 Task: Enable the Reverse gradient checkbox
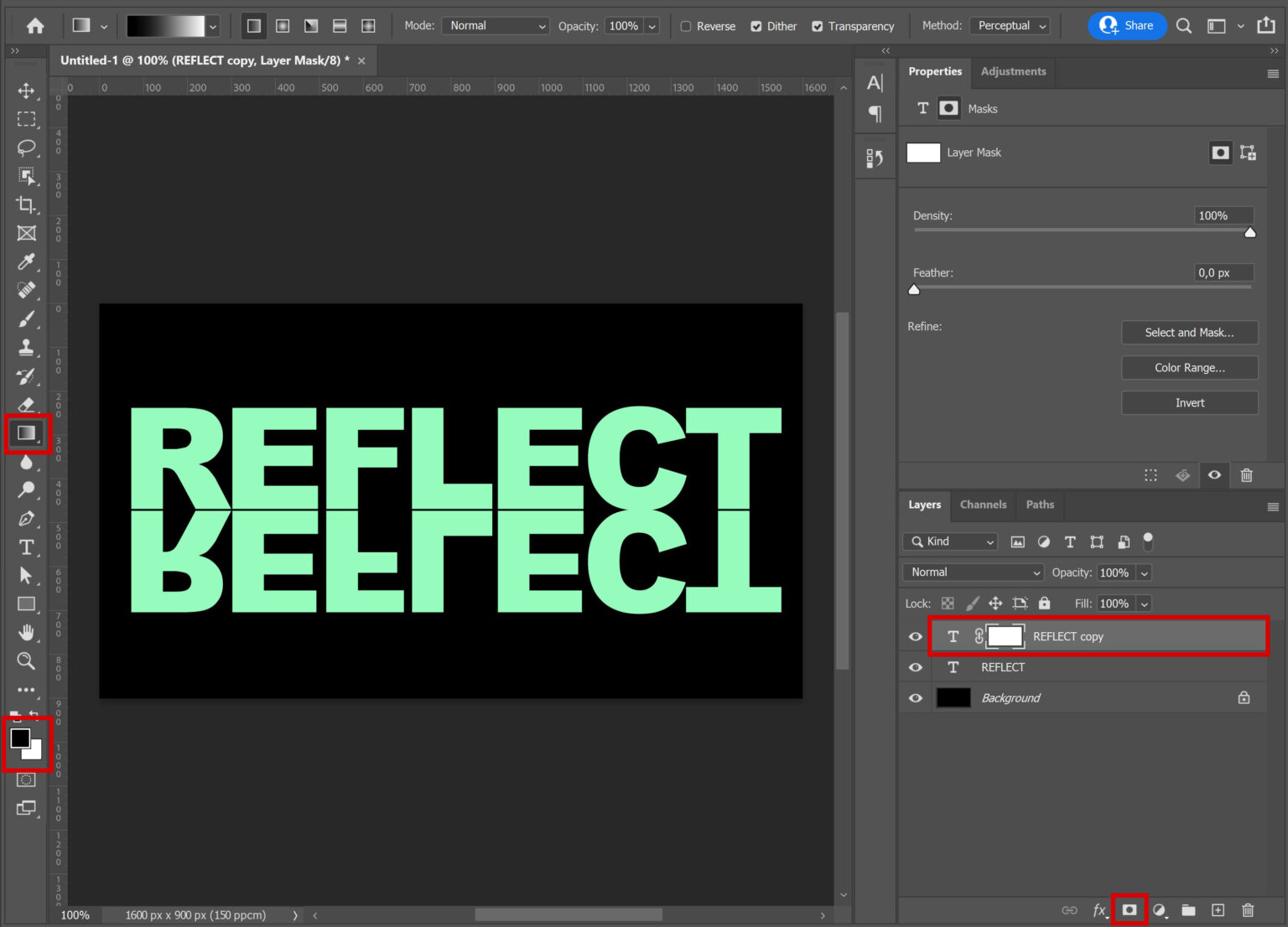tap(685, 26)
